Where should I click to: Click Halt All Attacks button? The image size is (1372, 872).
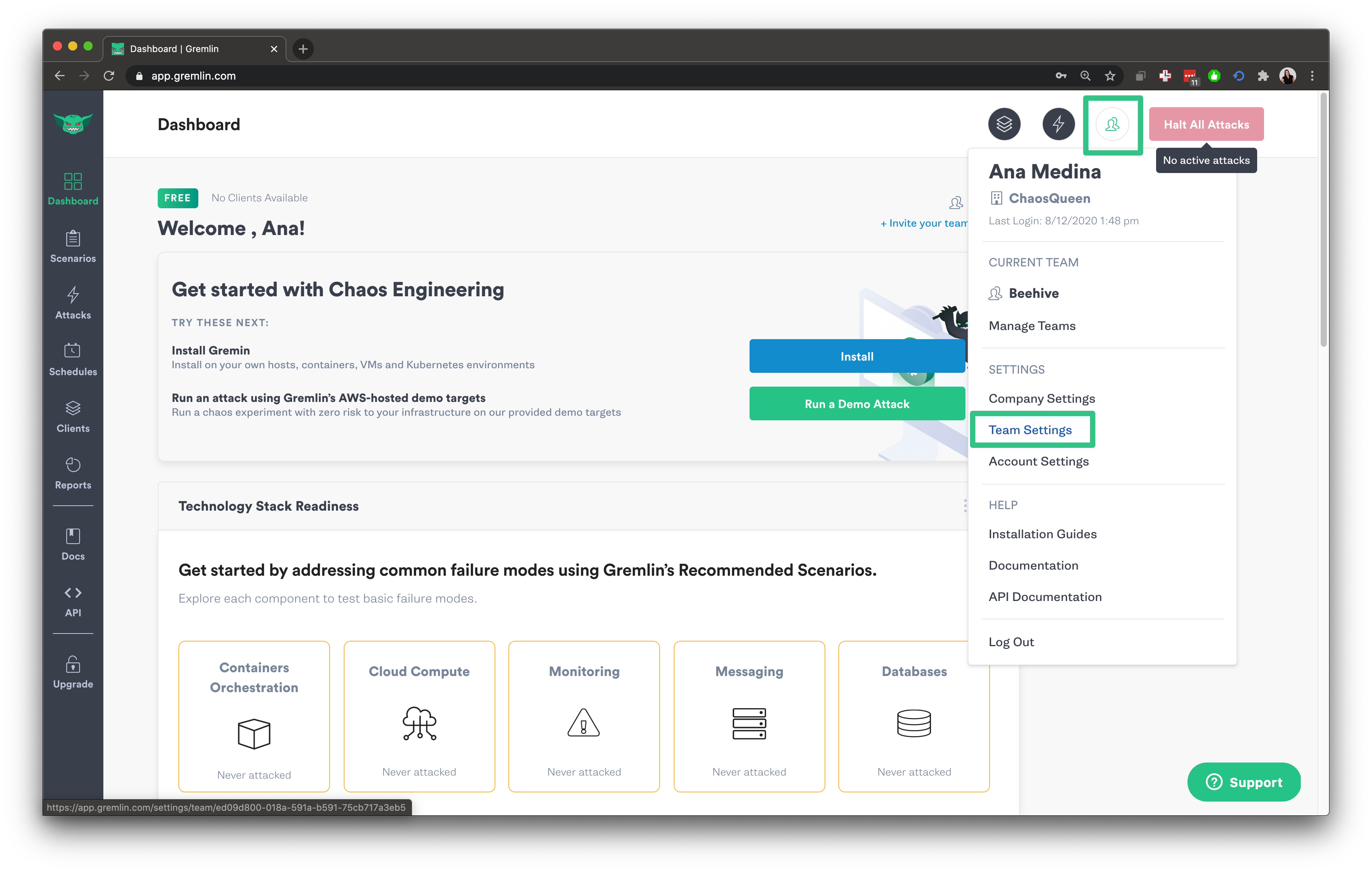[x=1205, y=124]
